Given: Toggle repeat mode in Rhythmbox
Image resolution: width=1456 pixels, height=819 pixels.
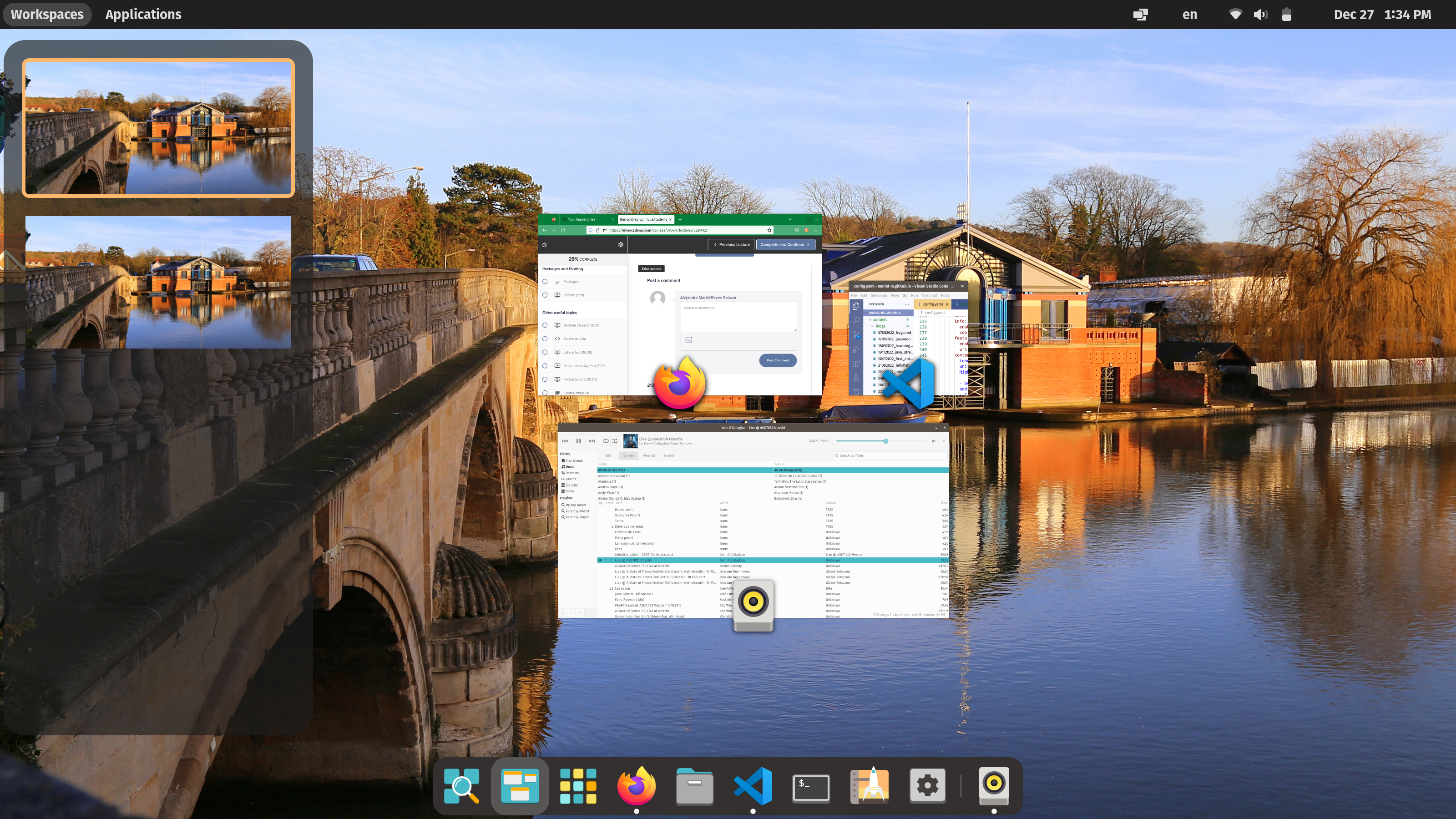Looking at the screenshot, I should (x=606, y=441).
